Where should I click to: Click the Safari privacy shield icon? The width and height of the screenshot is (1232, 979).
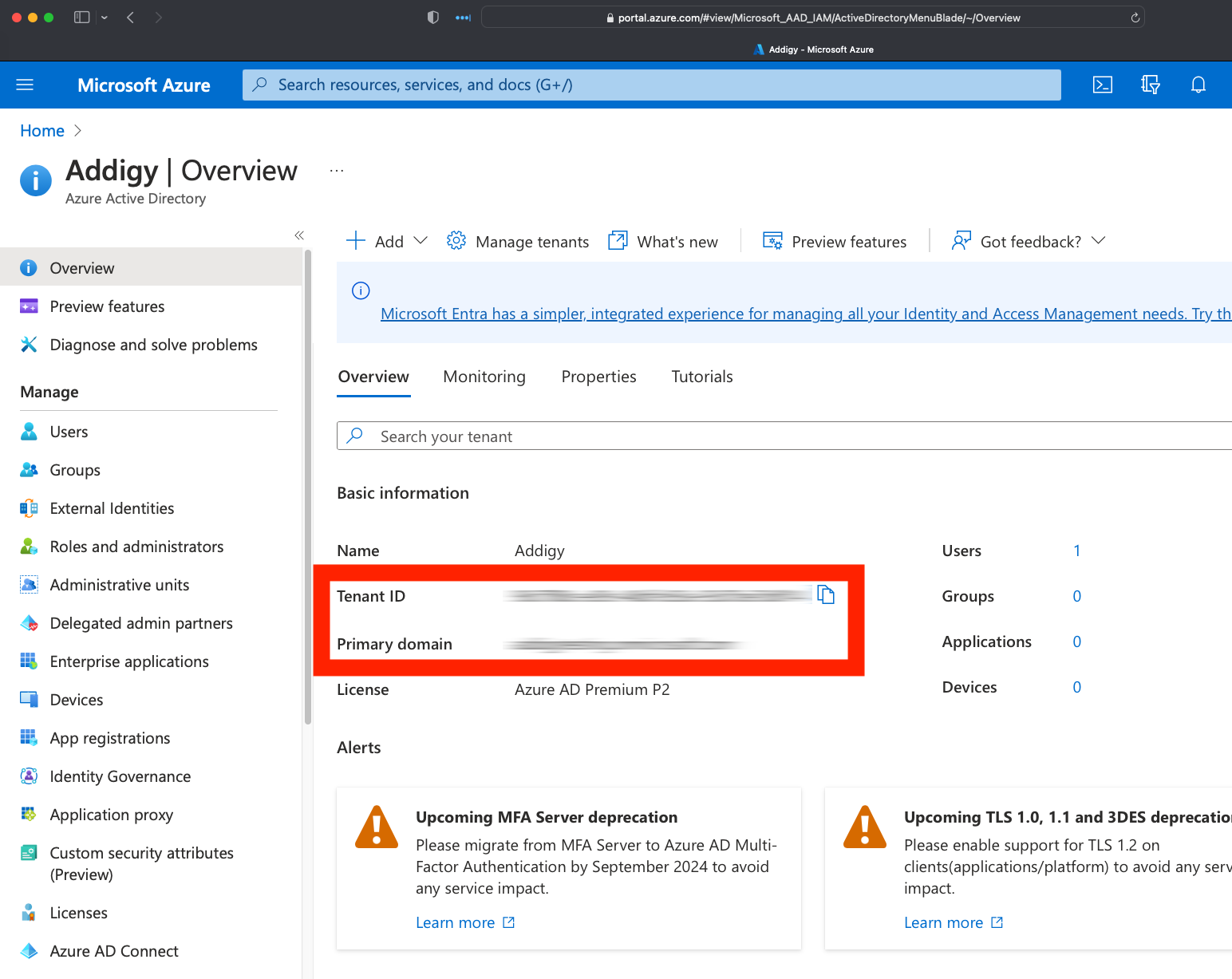[432, 18]
